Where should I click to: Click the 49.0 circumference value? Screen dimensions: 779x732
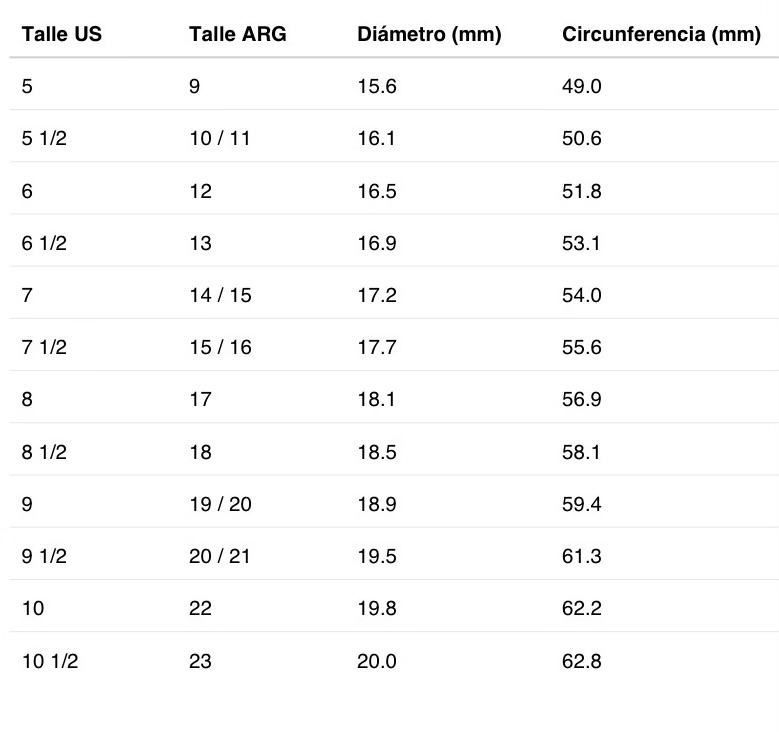[581, 86]
